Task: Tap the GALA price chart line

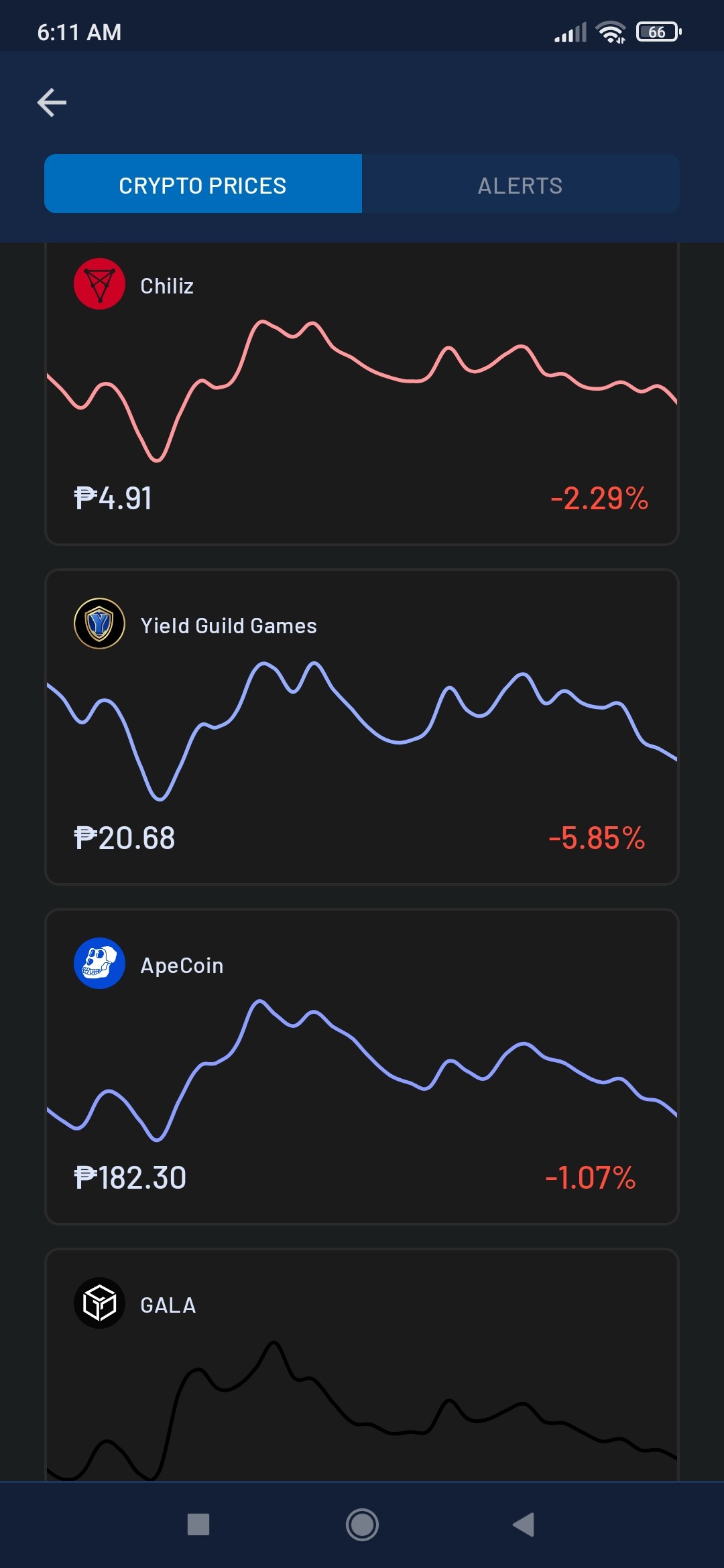Action: [x=362, y=1411]
